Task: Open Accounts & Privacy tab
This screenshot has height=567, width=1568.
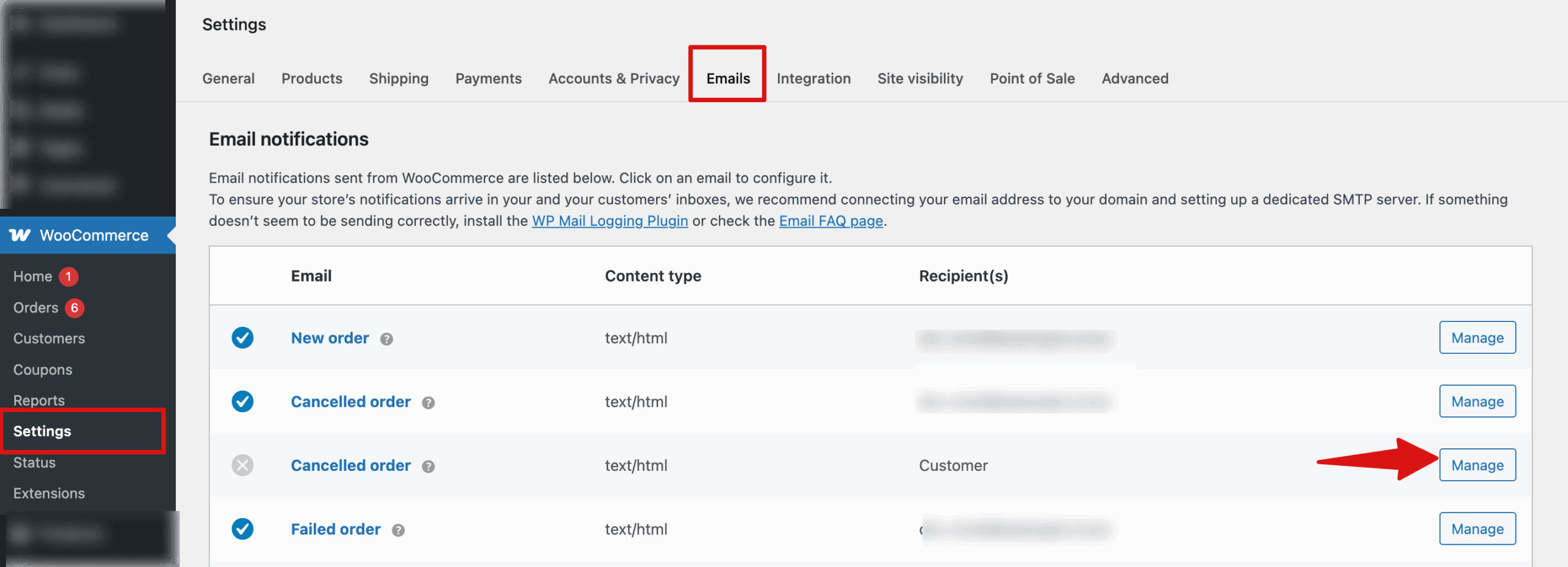Action: pos(614,78)
